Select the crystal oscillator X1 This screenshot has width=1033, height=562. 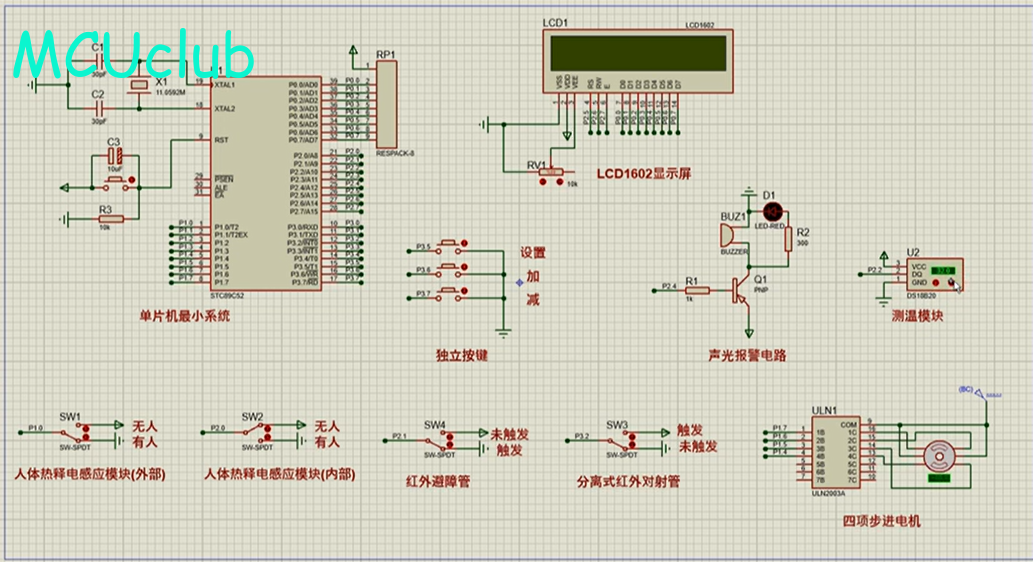pos(138,92)
